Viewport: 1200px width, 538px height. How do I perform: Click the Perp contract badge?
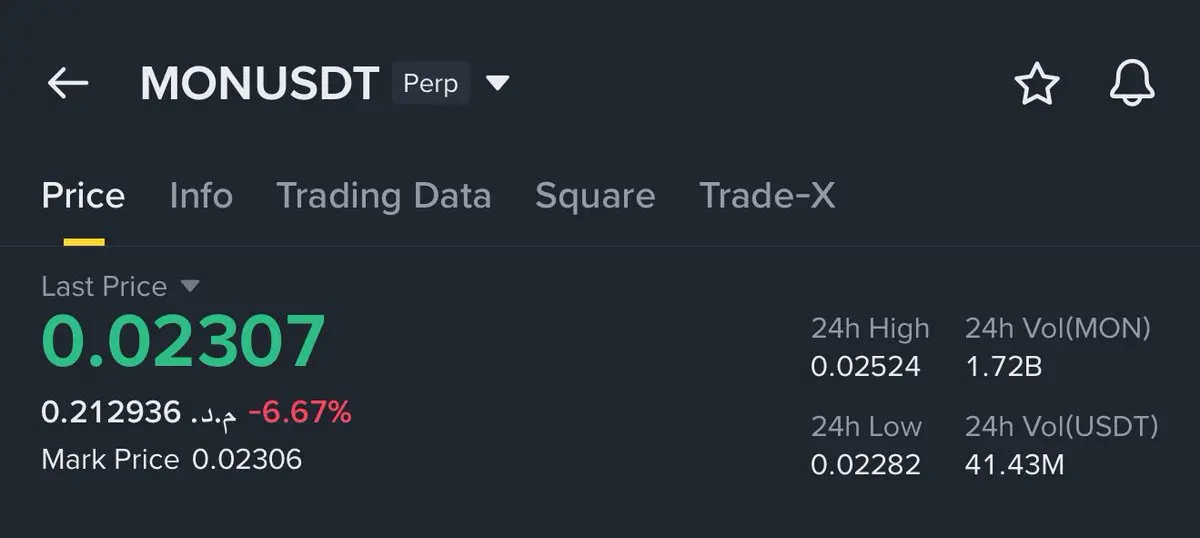tap(430, 84)
